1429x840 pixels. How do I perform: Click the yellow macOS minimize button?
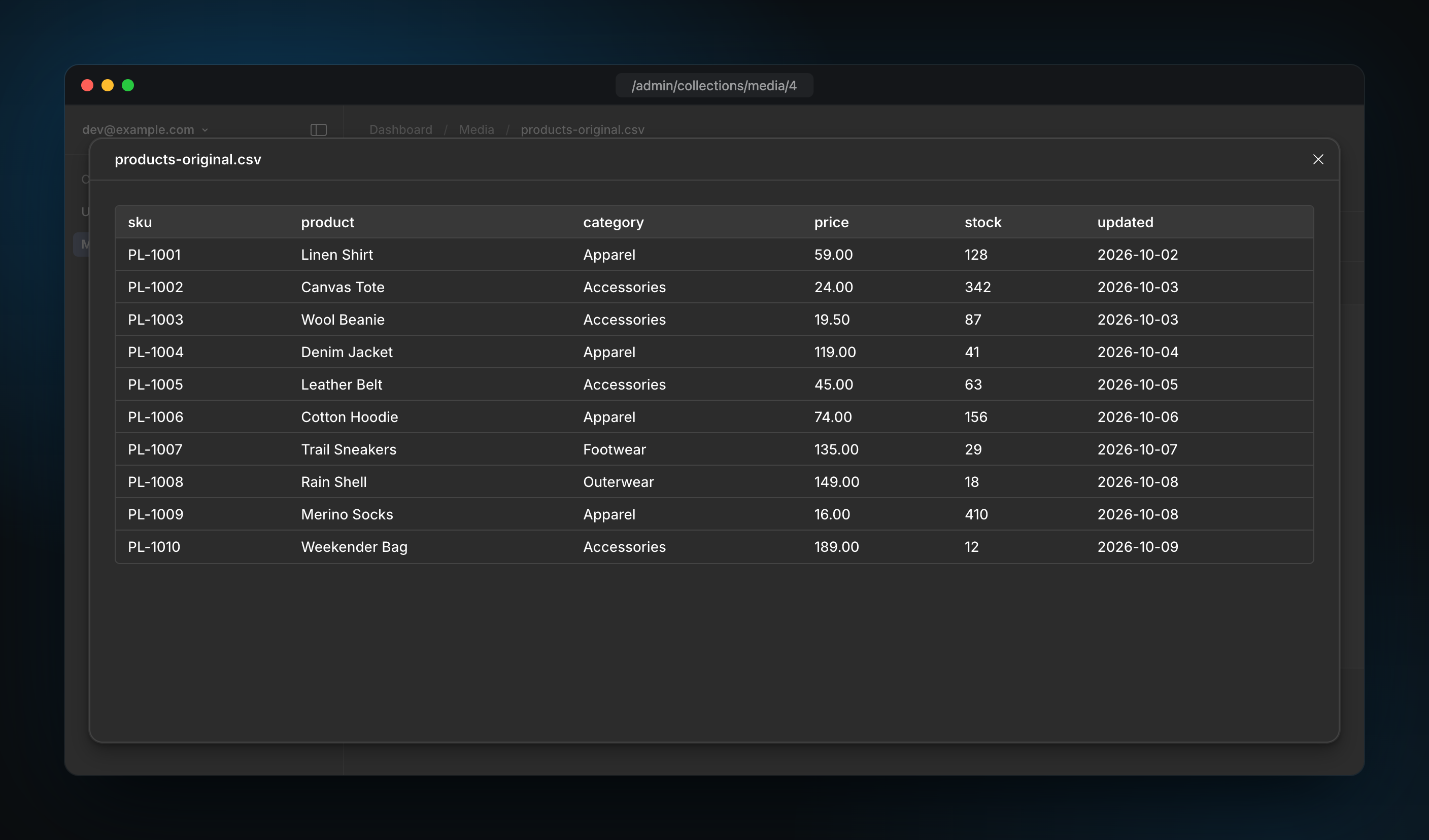108,85
